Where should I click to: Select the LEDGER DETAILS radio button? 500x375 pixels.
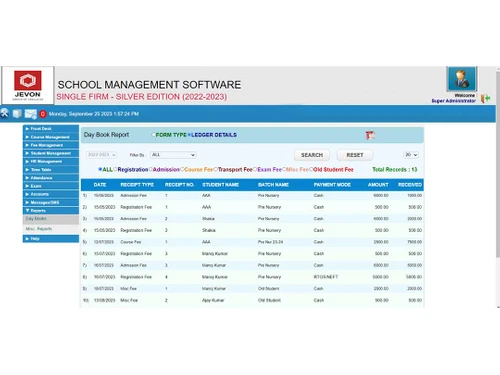(x=189, y=135)
